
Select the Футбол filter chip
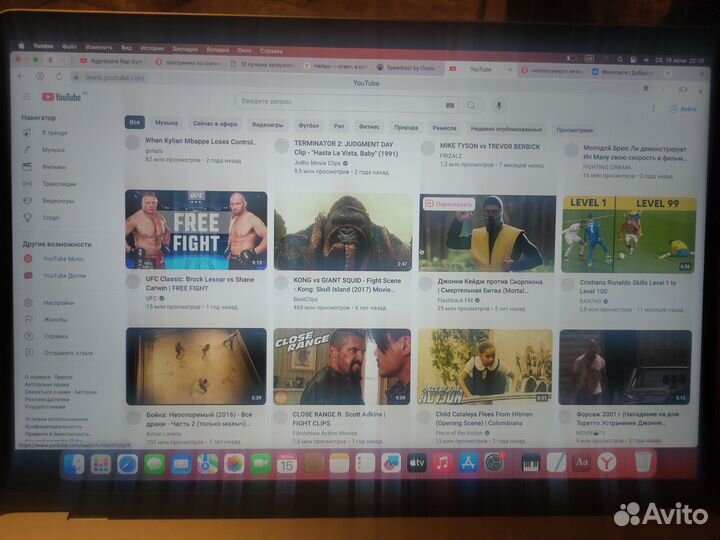309,125
